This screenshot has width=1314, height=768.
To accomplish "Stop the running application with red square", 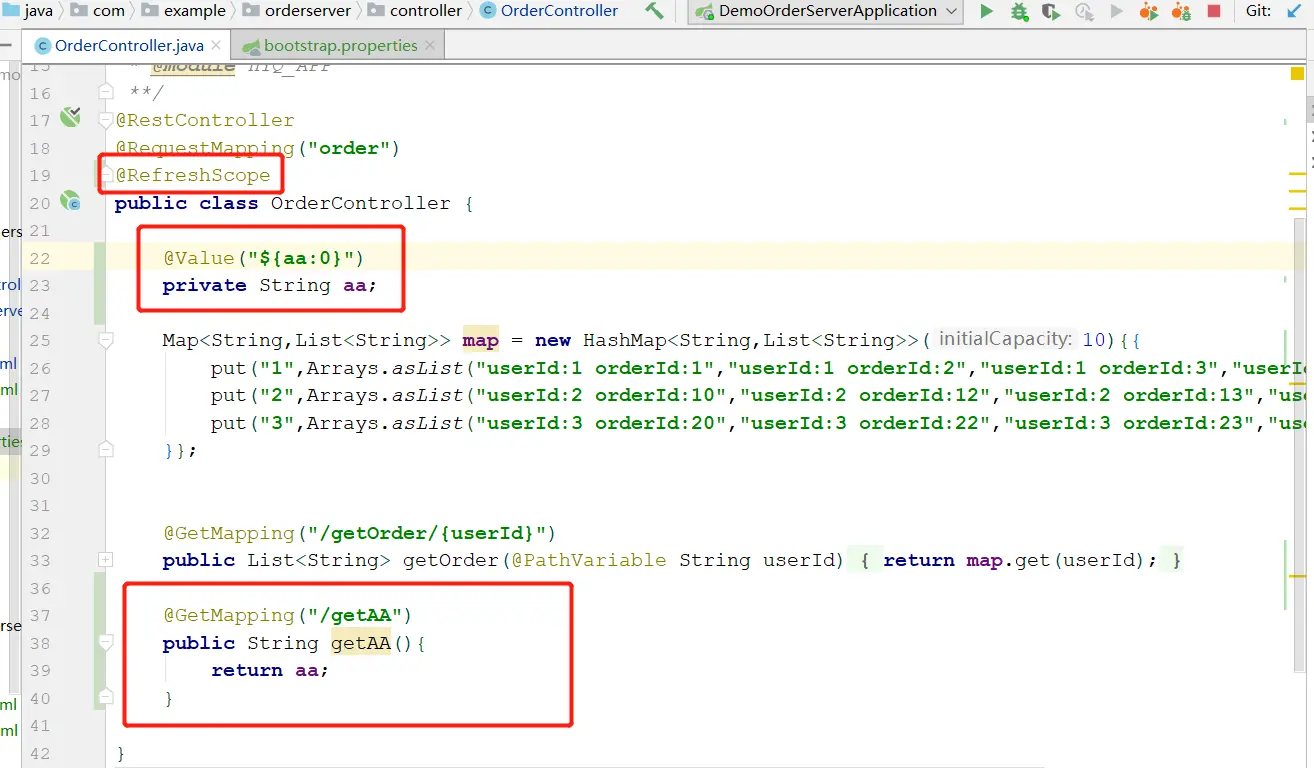I will click(1213, 12).
